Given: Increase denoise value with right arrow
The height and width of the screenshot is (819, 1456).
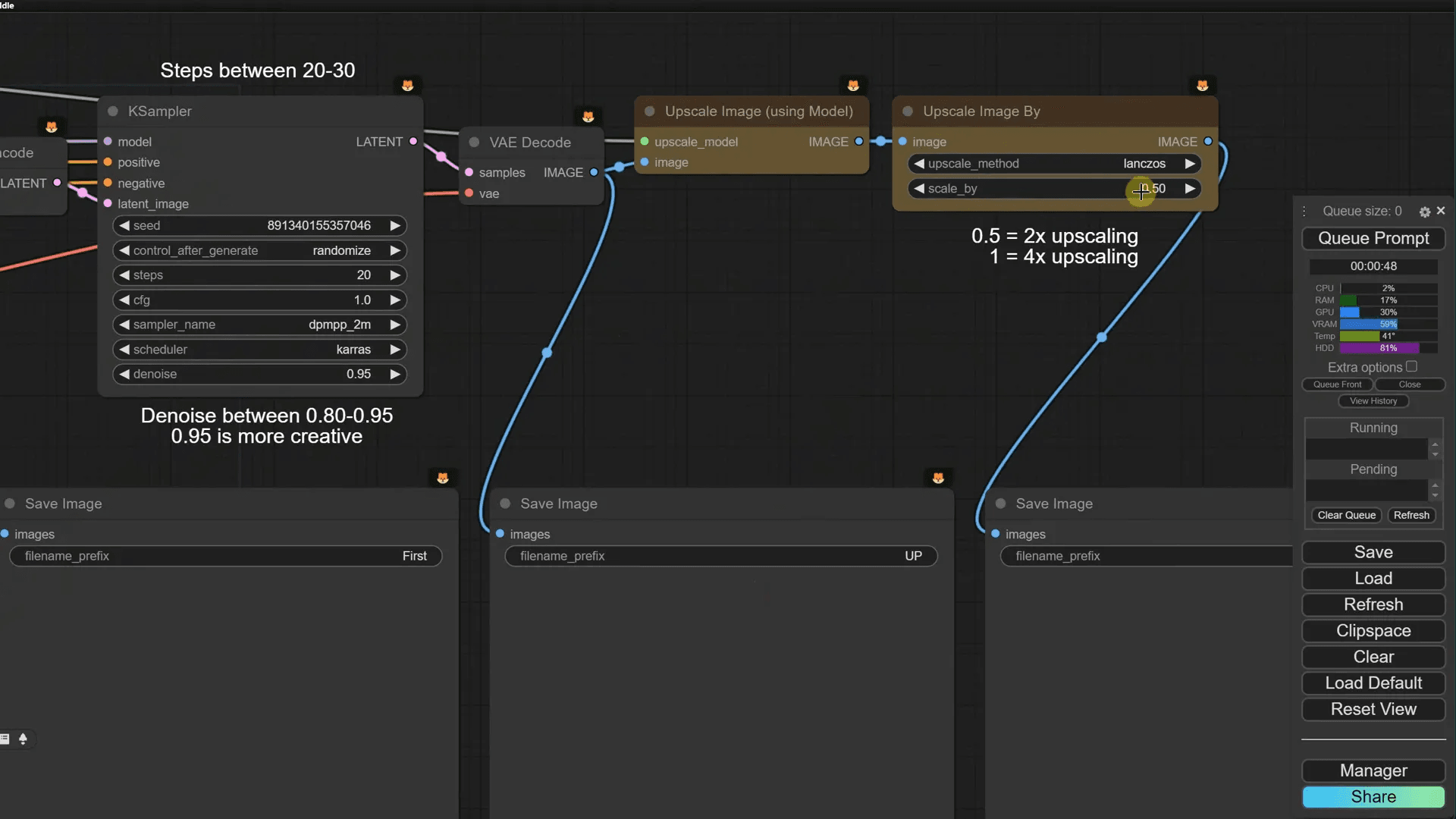Looking at the screenshot, I should 395,374.
